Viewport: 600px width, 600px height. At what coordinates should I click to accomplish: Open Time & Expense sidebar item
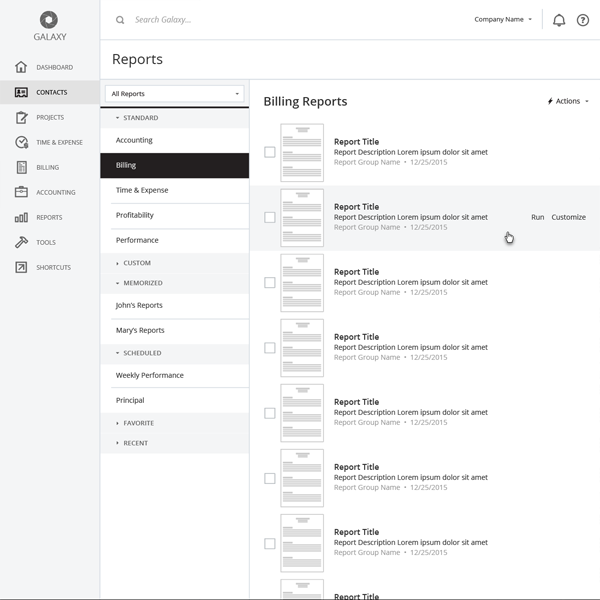pos(50,142)
